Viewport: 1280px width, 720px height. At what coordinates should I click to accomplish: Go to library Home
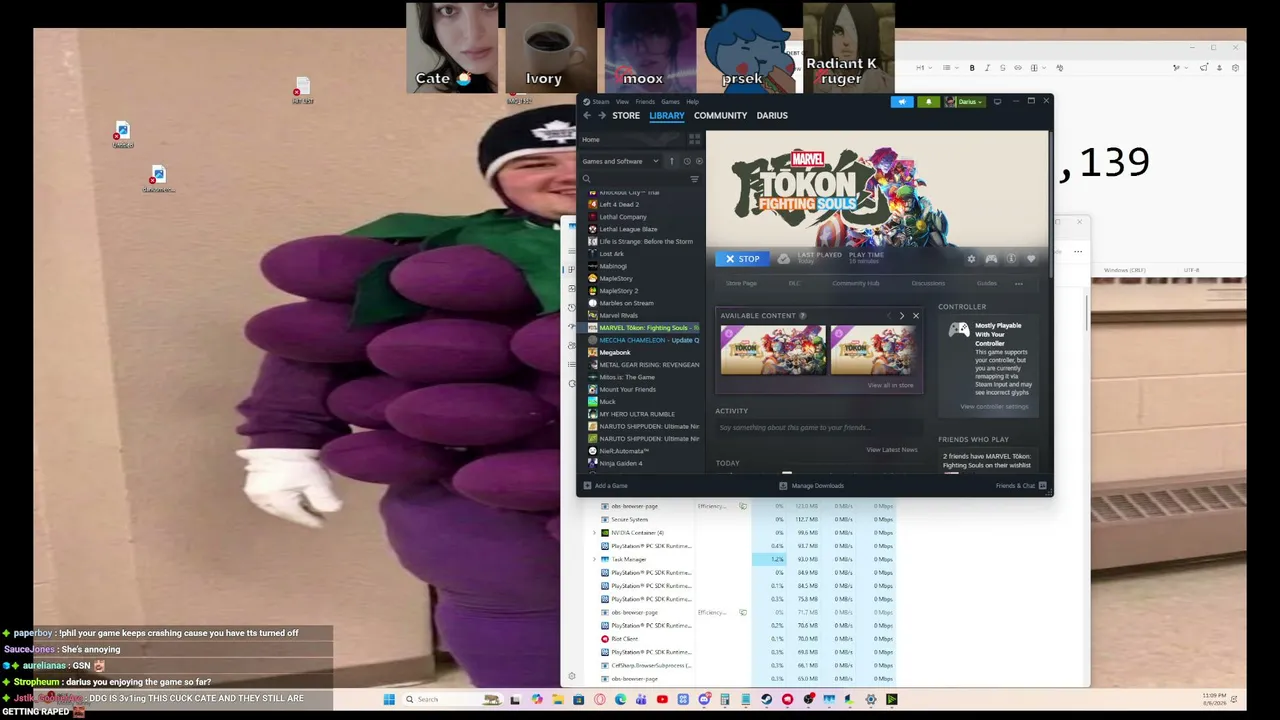pyautogui.click(x=591, y=140)
